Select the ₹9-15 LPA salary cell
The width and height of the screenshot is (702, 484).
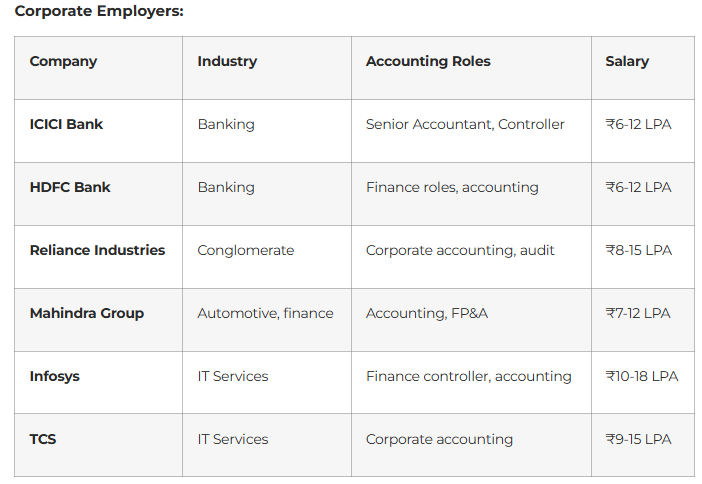pos(638,439)
